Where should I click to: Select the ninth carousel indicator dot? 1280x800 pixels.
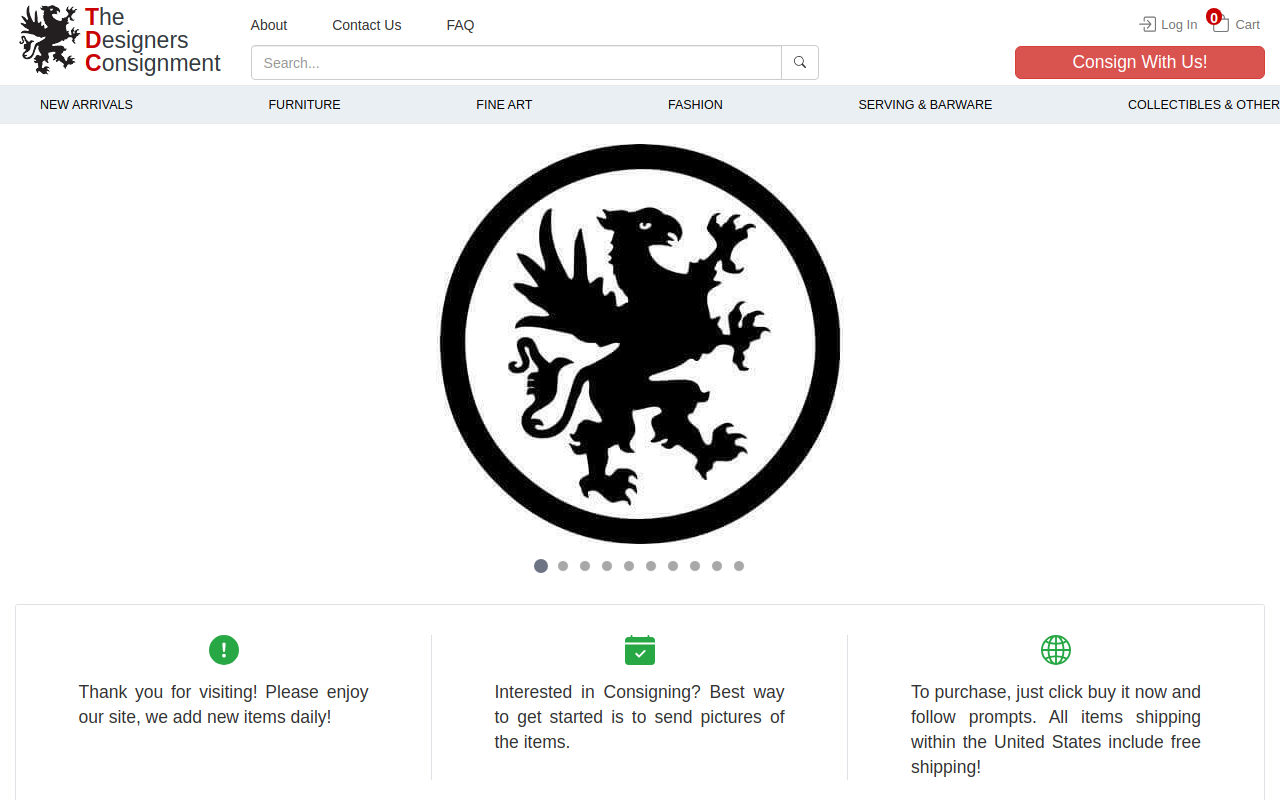coord(717,566)
